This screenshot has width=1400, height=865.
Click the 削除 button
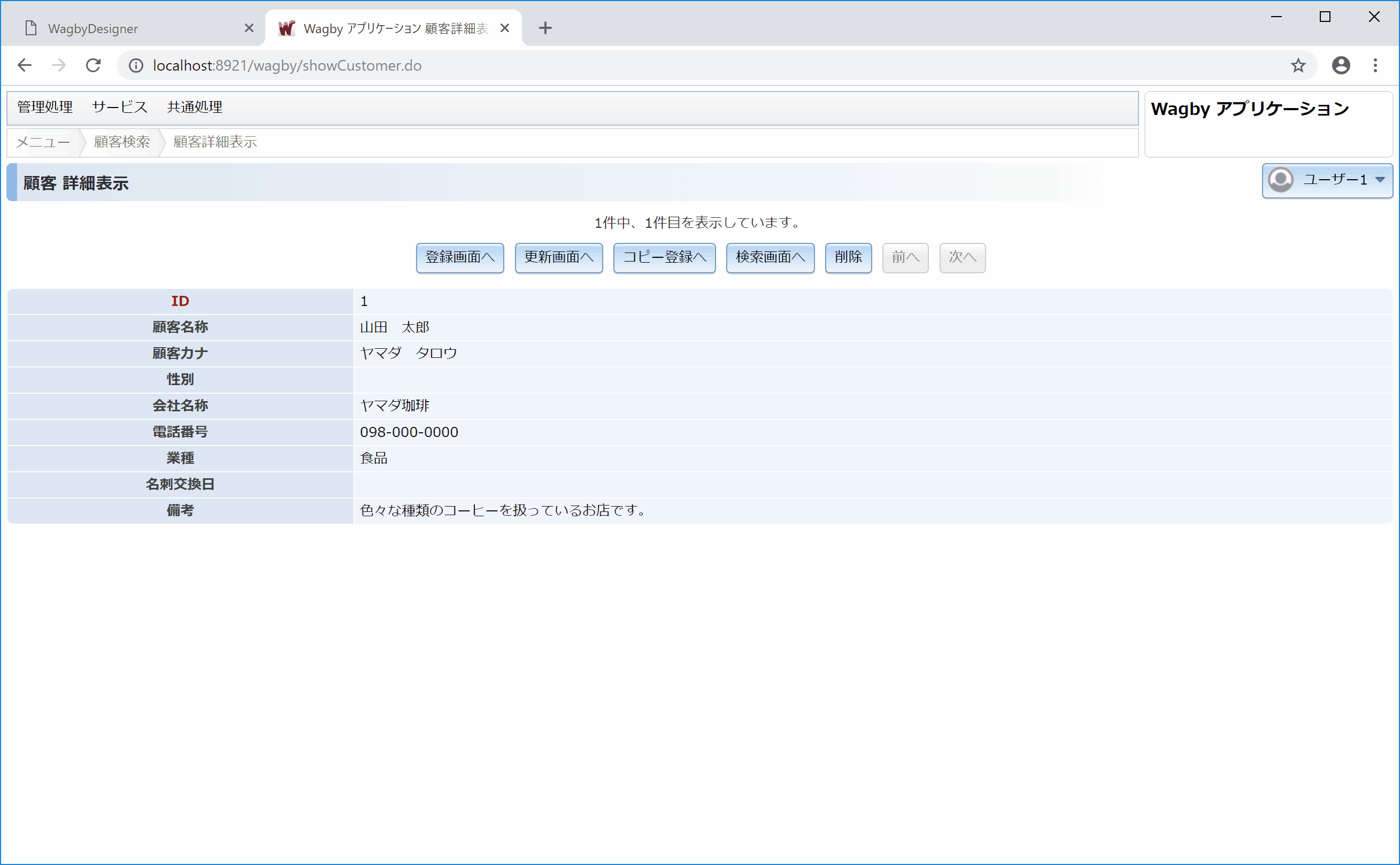coord(848,257)
